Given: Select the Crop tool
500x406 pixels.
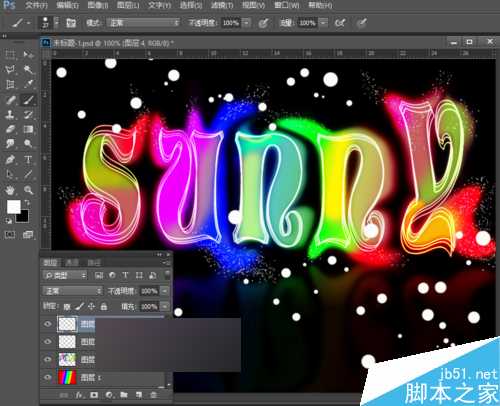Looking at the screenshot, I should (x=10, y=84).
